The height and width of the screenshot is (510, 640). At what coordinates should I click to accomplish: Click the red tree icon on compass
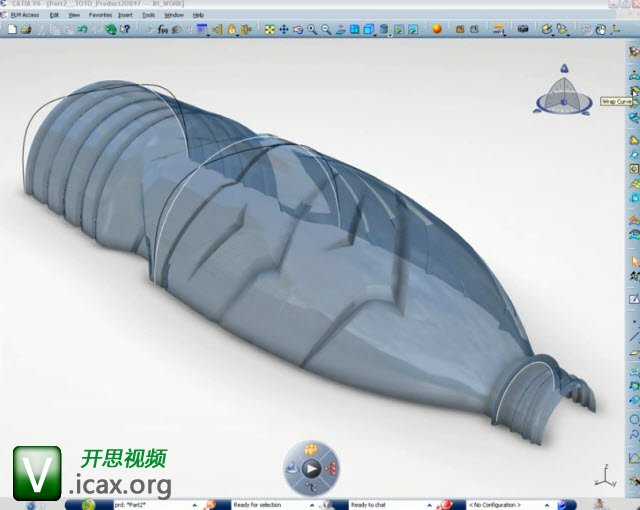(331, 469)
